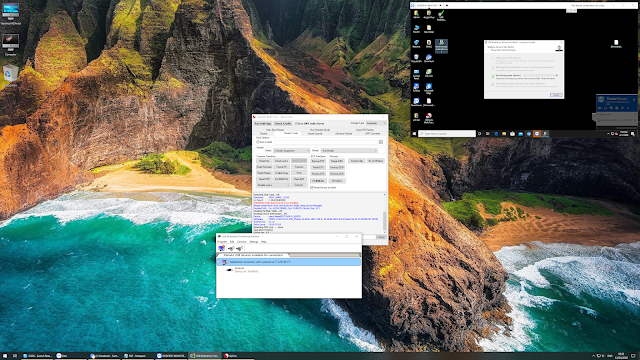Viewport: 640px width, 360px height.
Task: Click the loader path input field in UMT
Action: [326, 142]
